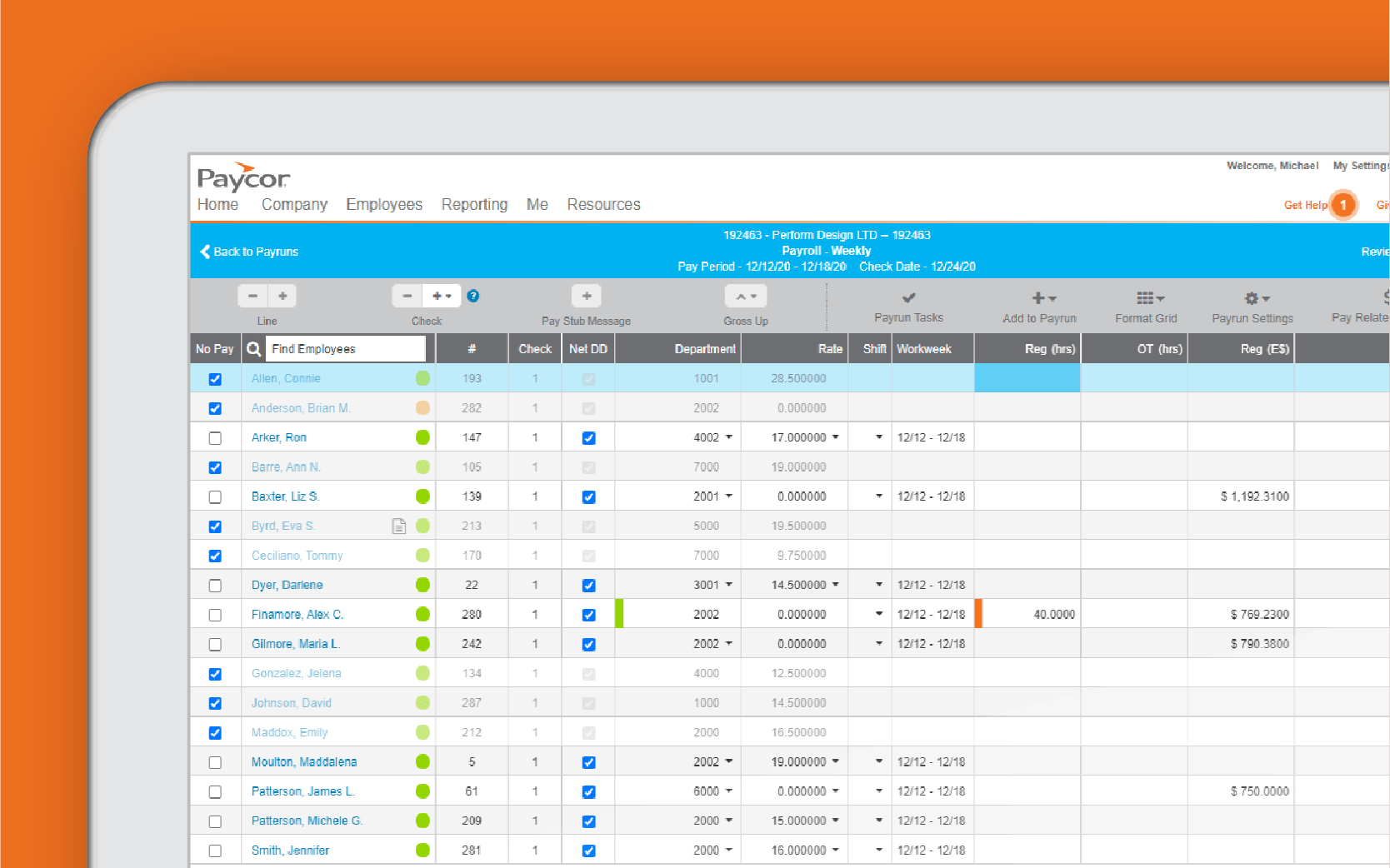Click the Get Help notification badge

pyautogui.click(x=1342, y=205)
